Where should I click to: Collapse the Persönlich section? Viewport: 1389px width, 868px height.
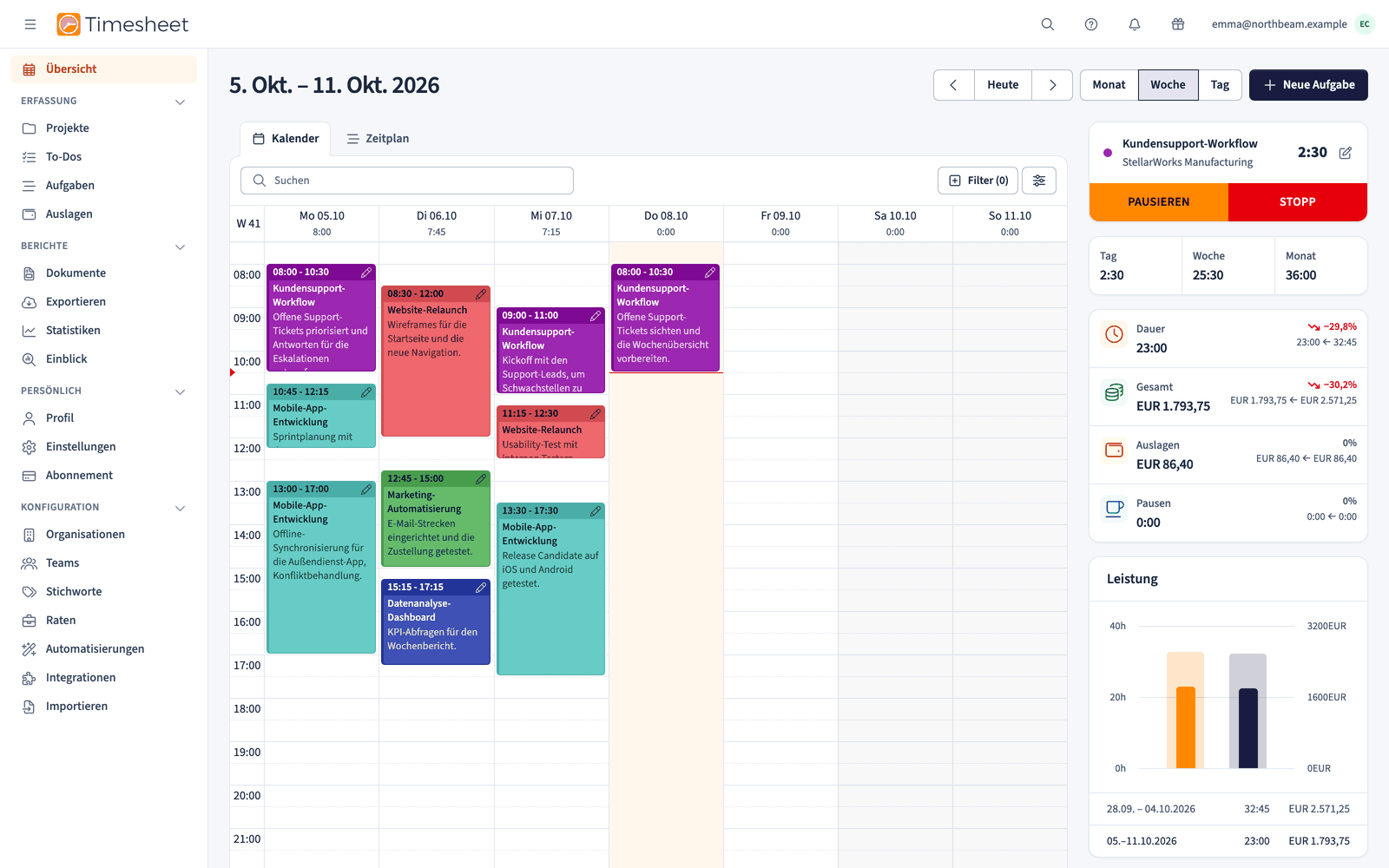pos(181,391)
